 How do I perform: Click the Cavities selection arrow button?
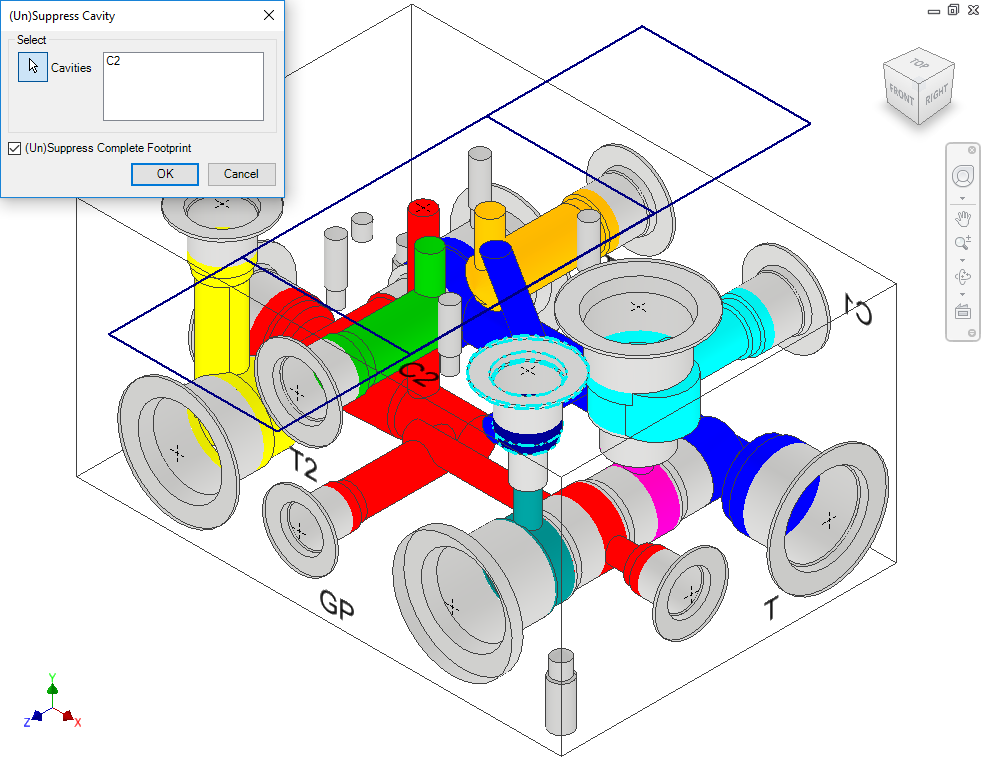pos(33,67)
